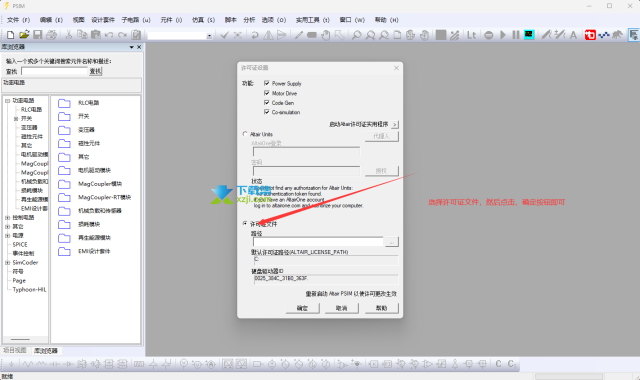The width and height of the screenshot is (640, 380).
Task: Expand the 开关 tree node
Action: click(x=16, y=118)
